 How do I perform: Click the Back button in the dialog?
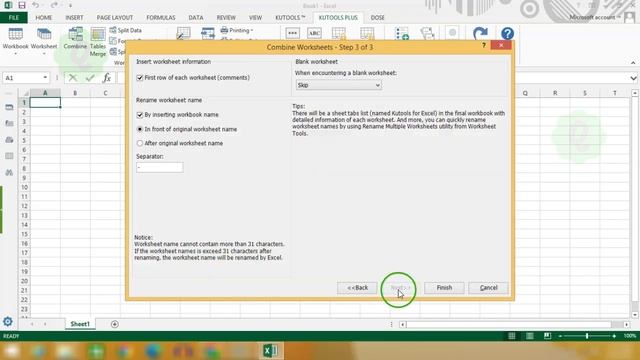pos(357,288)
